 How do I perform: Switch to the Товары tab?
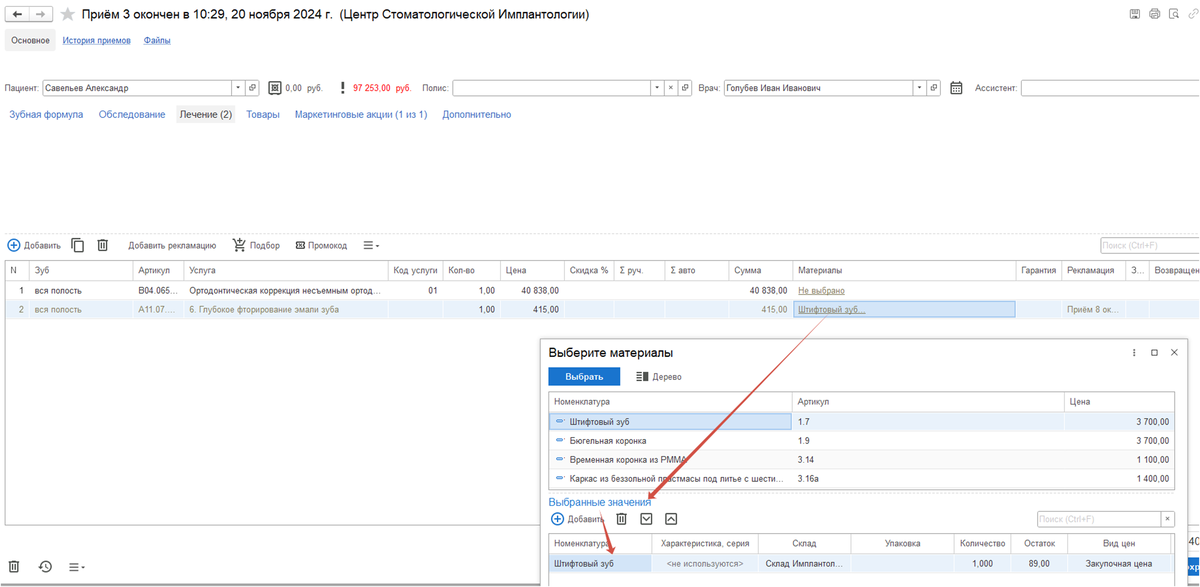tap(263, 115)
